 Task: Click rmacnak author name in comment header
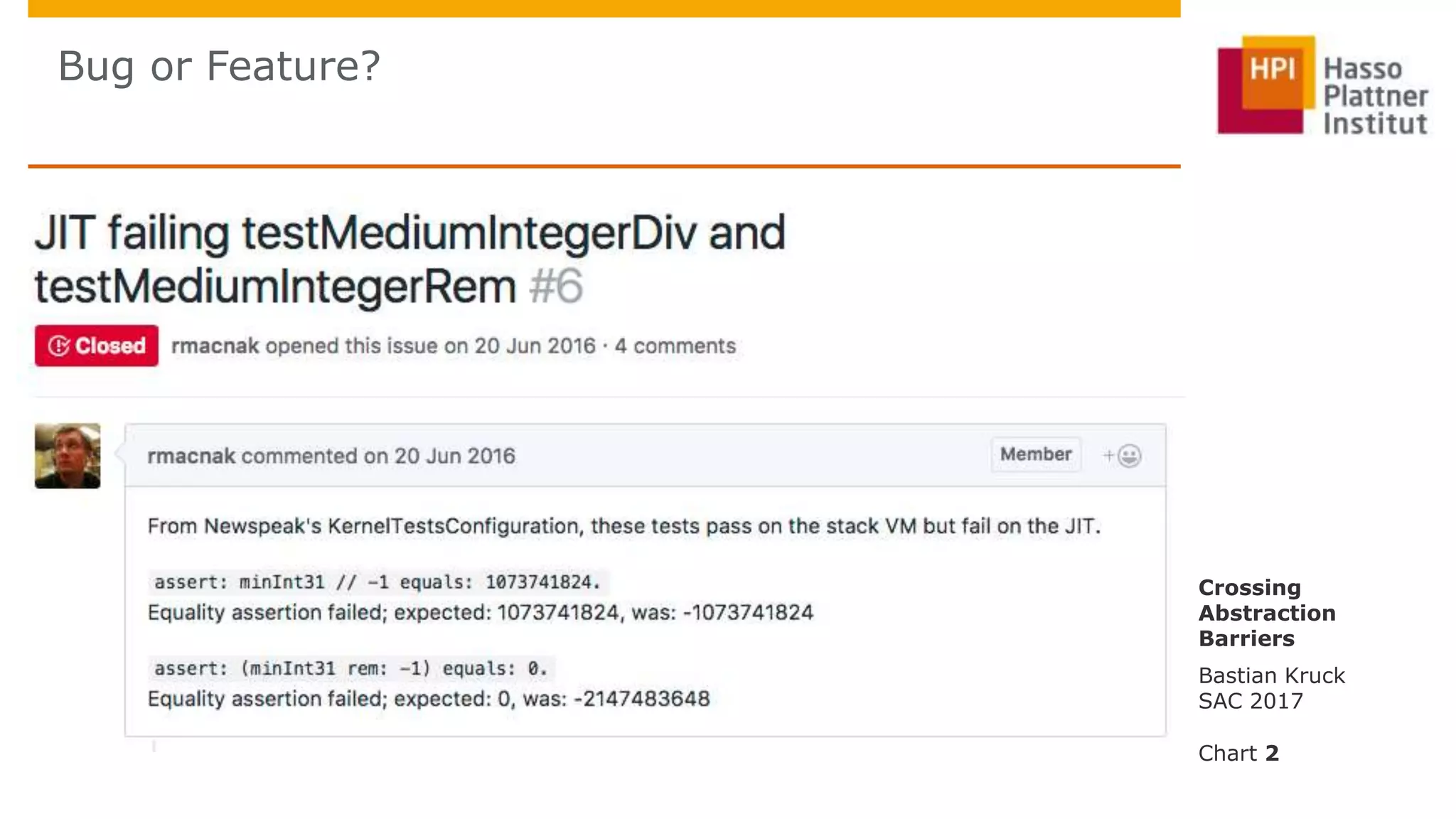tap(191, 456)
